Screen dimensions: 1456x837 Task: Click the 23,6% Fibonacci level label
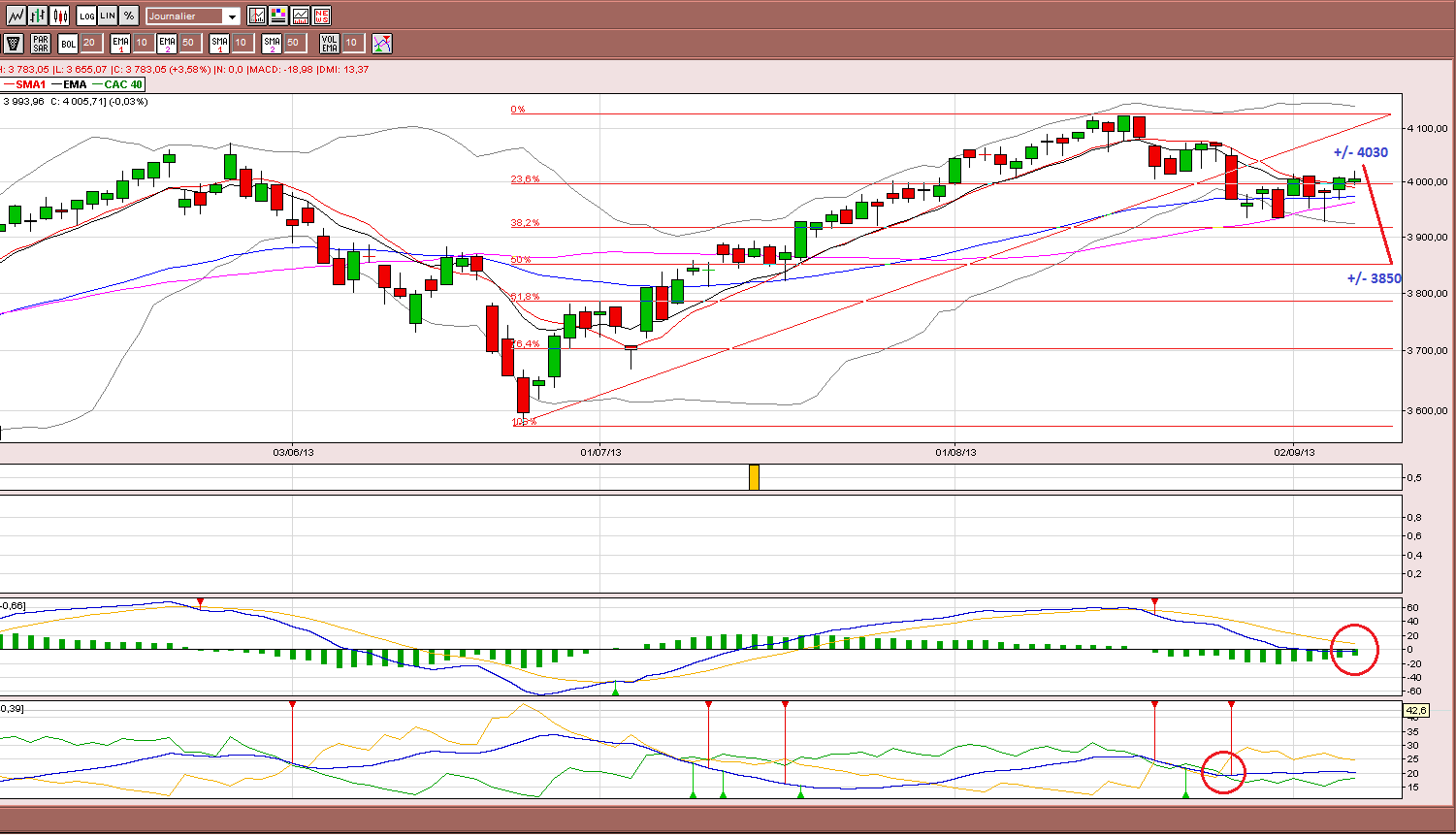click(525, 179)
